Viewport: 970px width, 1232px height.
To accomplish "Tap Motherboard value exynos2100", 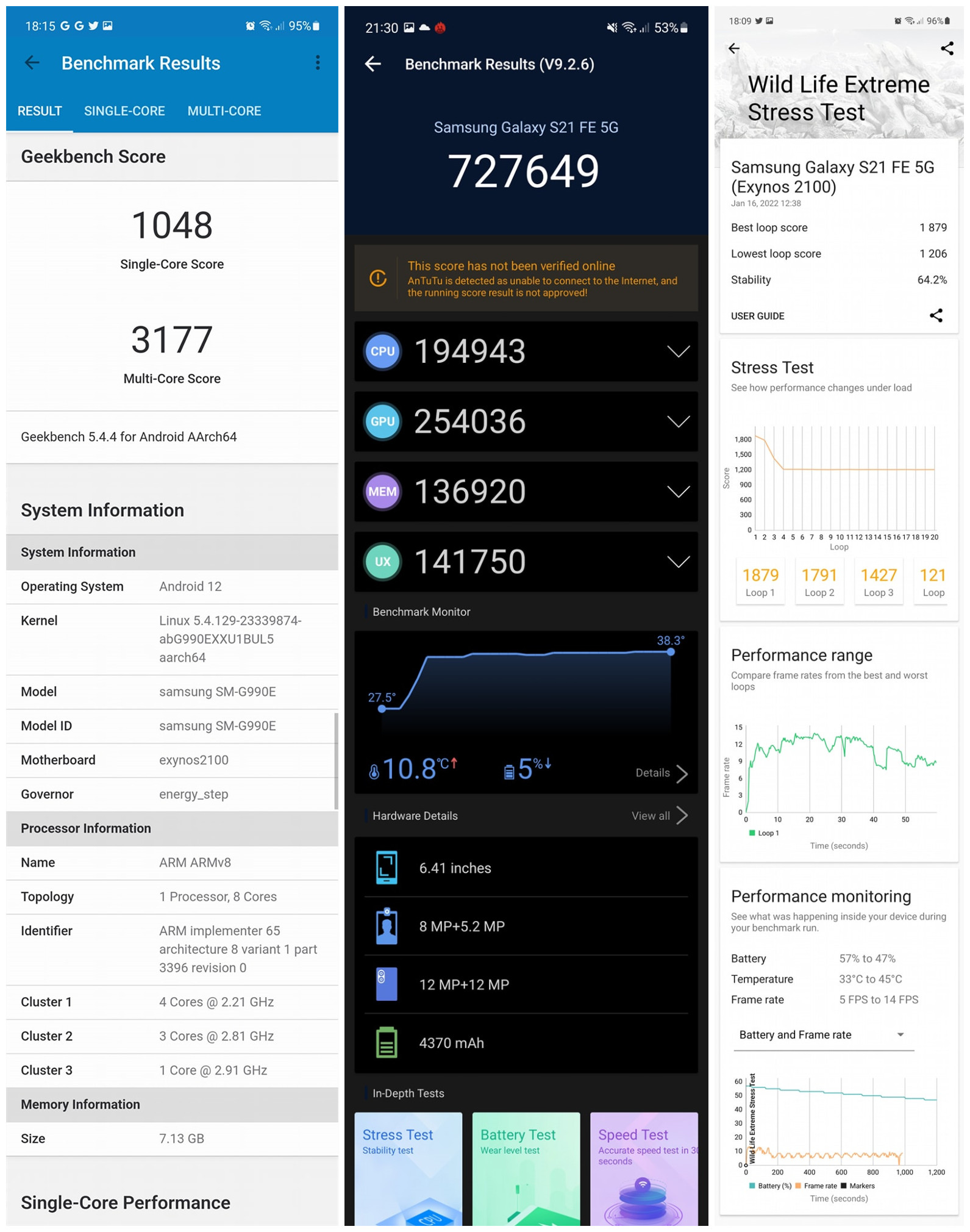I will point(194,760).
